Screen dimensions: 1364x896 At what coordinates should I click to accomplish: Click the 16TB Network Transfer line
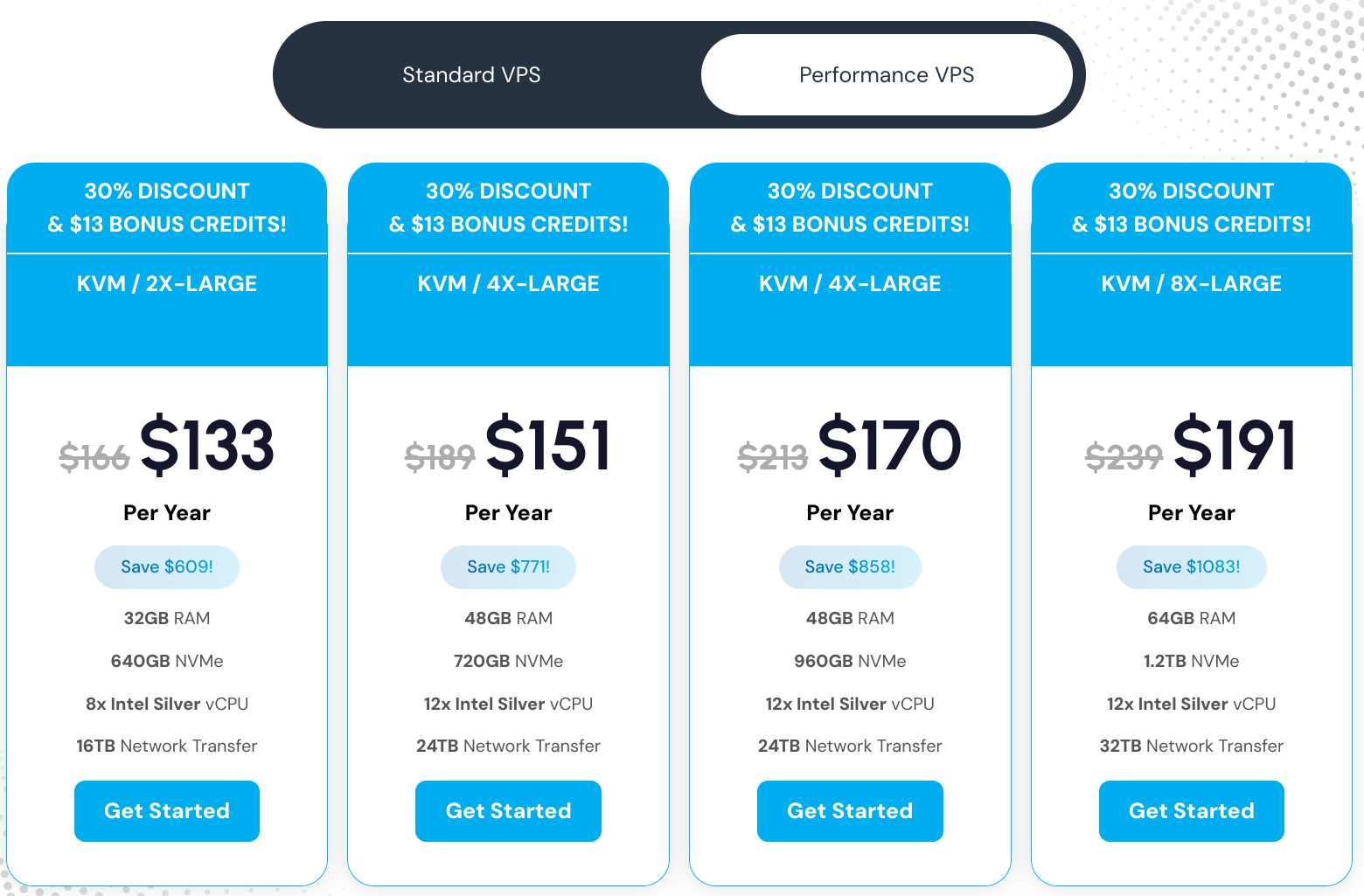(167, 747)
